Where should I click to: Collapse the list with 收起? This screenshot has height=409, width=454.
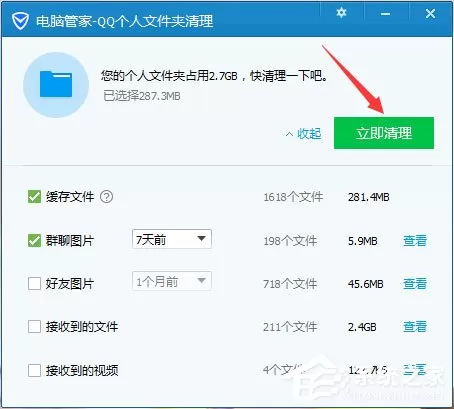[x=304, y=134]
